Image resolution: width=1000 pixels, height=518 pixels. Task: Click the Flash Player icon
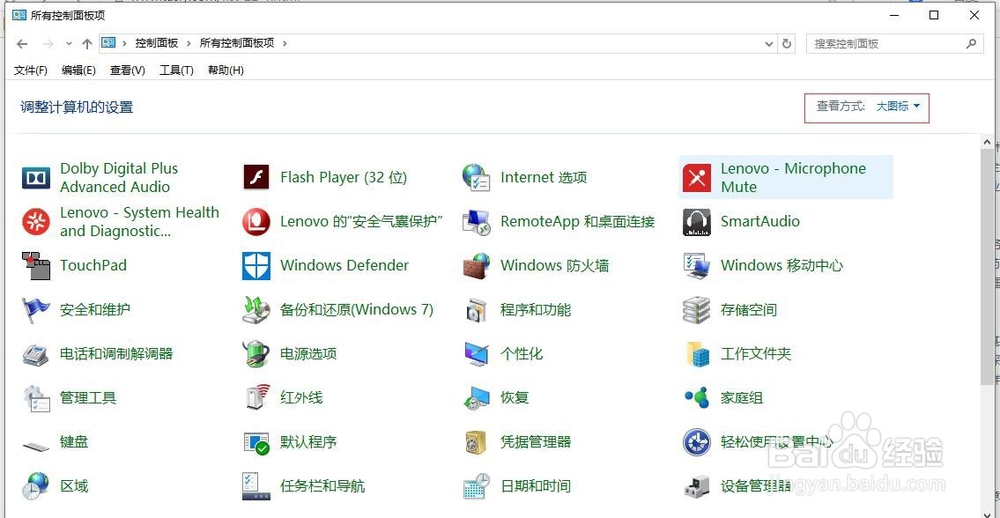(256, 177)
